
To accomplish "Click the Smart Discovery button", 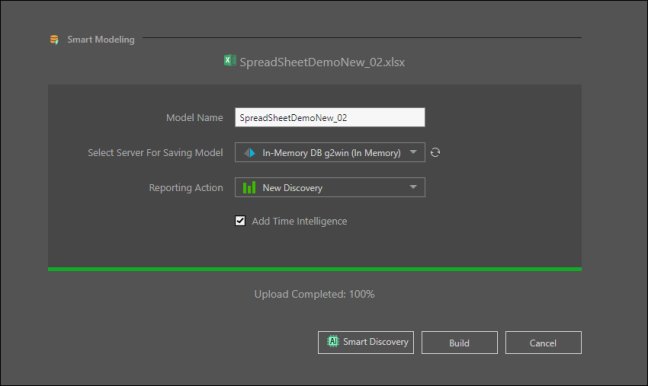I will pyautogui.click(x=366, y=342).
